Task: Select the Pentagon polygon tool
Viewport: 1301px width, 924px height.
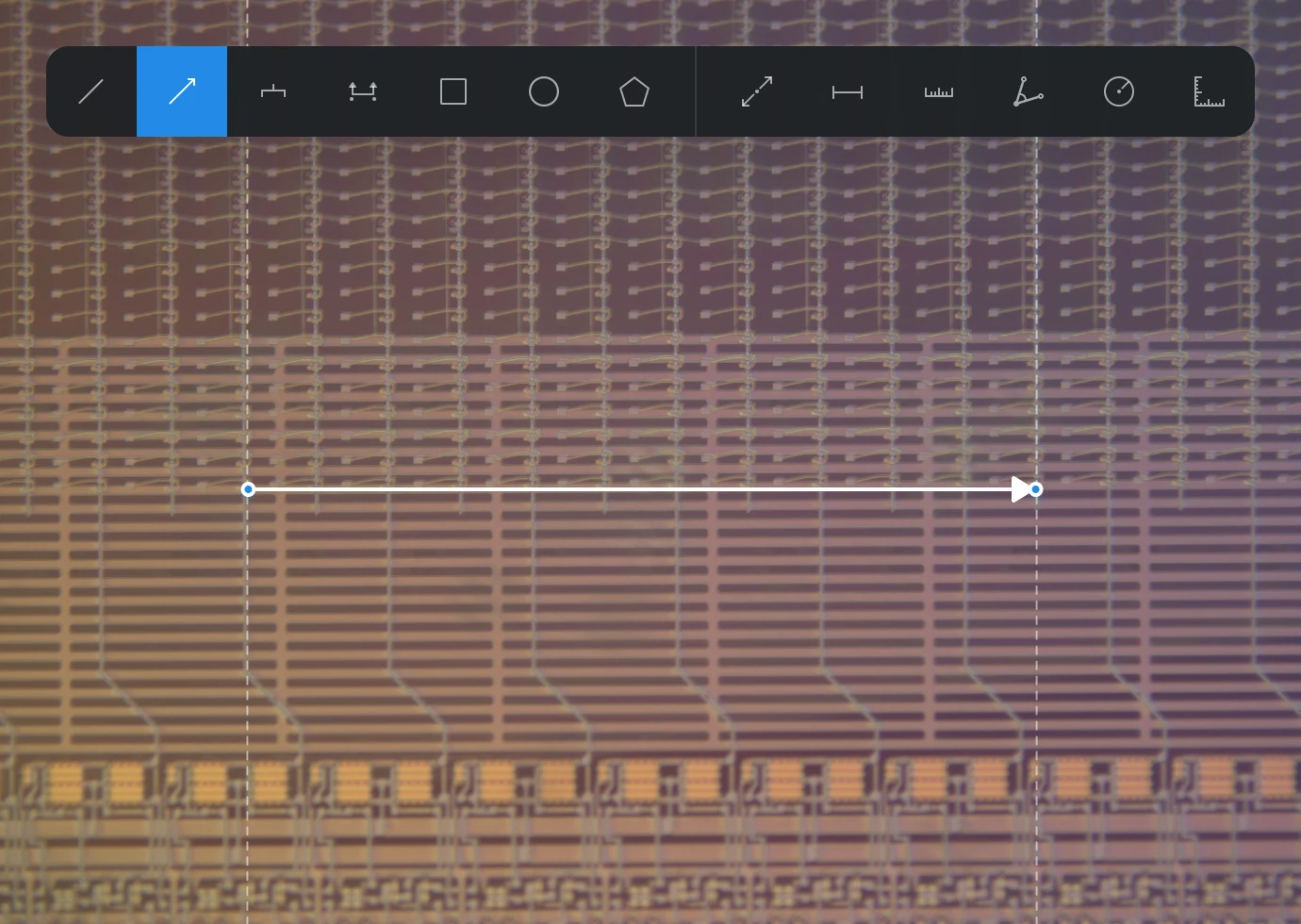Action: (x=634, y=91)
